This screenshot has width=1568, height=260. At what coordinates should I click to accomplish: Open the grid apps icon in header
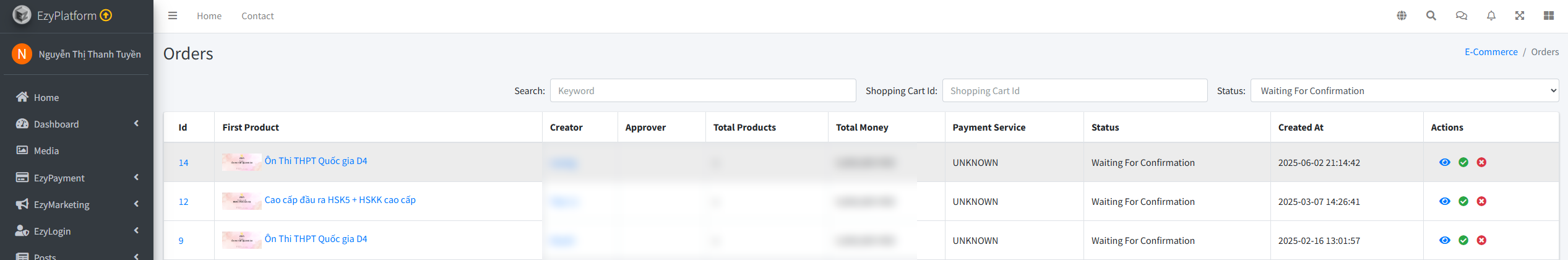click(1549, 16)
